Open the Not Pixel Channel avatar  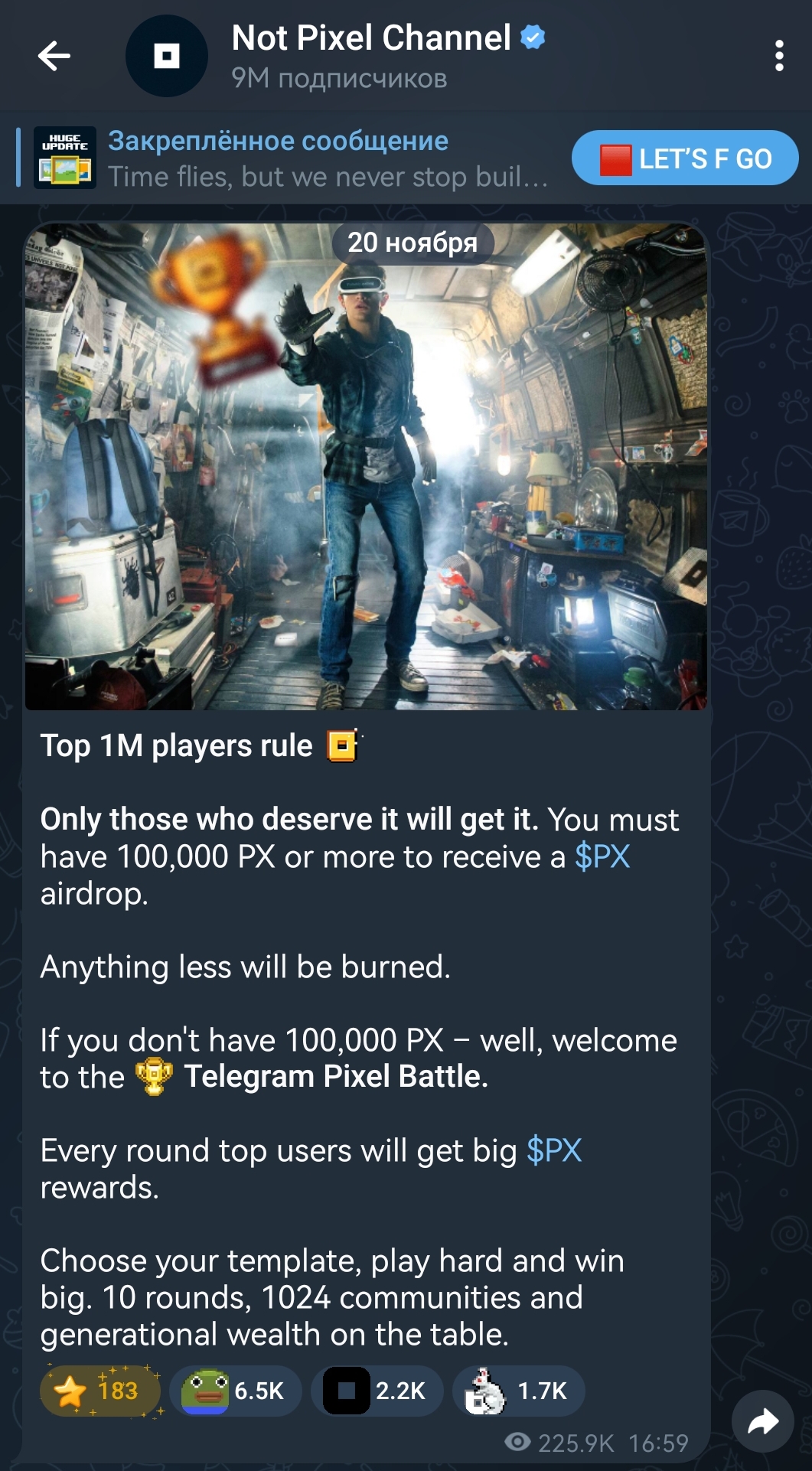pyautogui.click(x=167, y=56)
